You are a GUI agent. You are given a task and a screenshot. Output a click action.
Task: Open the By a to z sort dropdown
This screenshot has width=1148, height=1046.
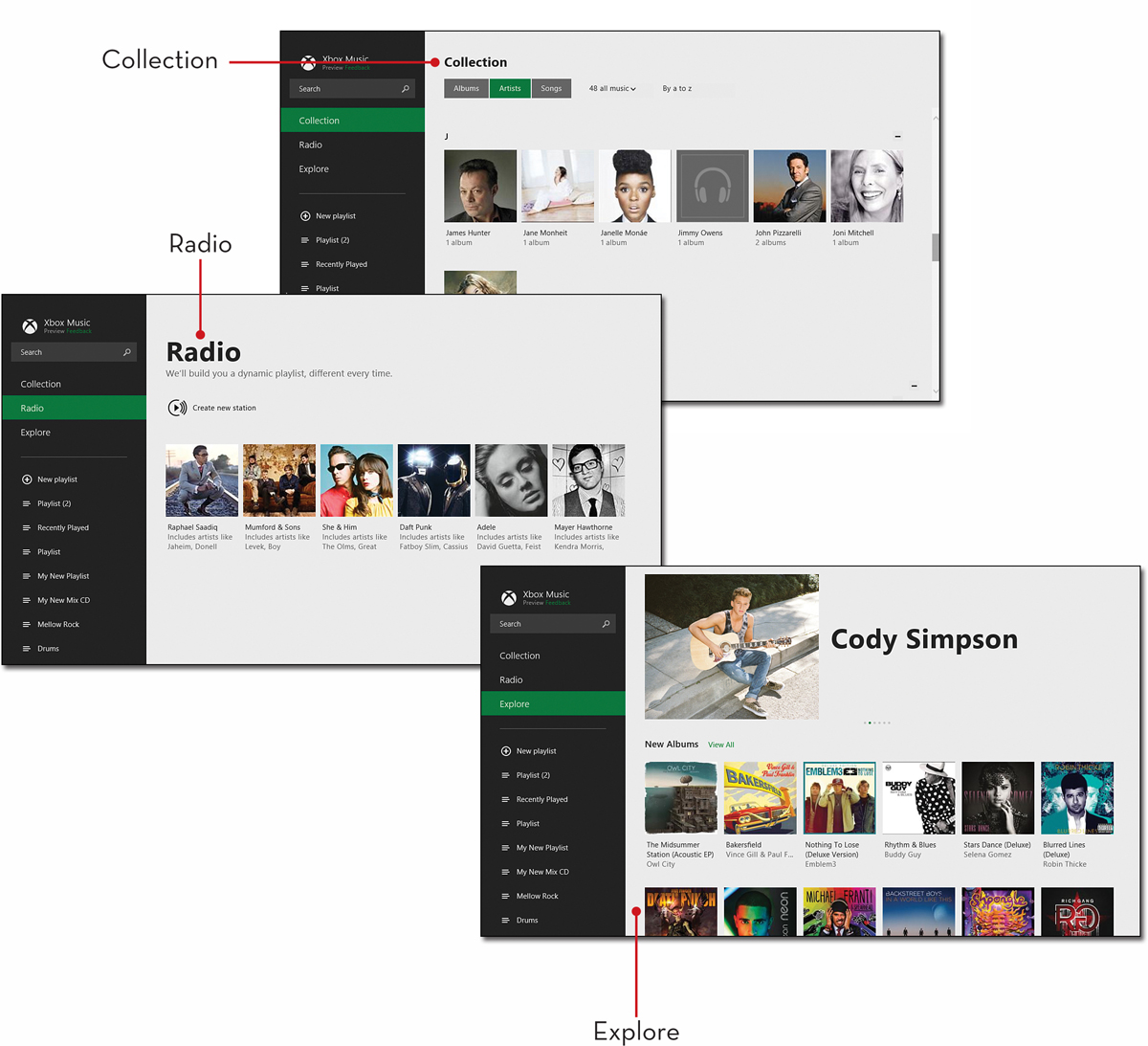[677, 89]
